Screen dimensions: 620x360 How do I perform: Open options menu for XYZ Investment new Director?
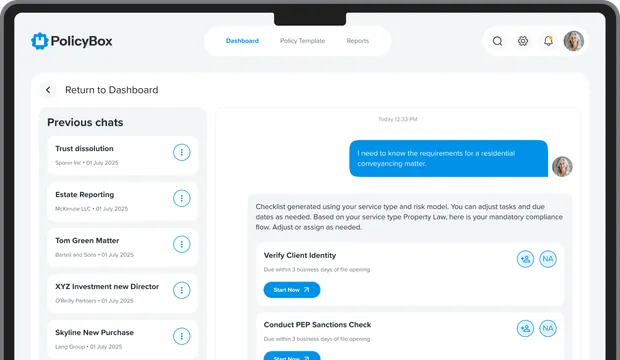(181, 290)
